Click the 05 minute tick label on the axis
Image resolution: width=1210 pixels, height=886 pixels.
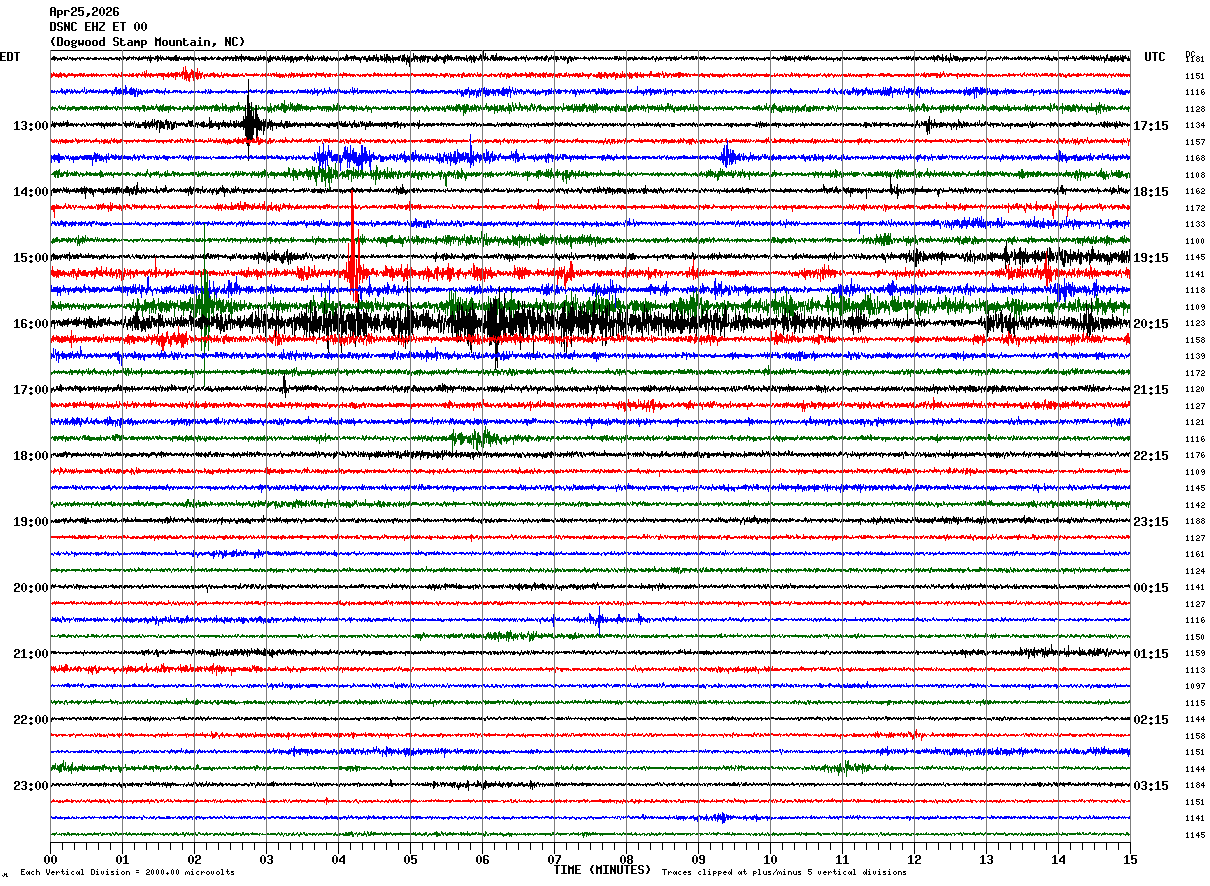pyautogui.click(x=410, y=859)
